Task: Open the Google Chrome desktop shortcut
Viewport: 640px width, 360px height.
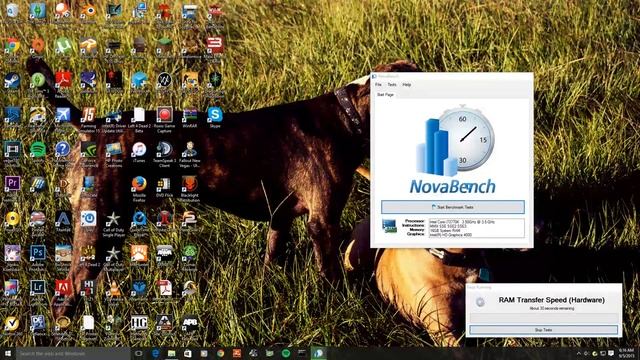Action: point(12,46)
